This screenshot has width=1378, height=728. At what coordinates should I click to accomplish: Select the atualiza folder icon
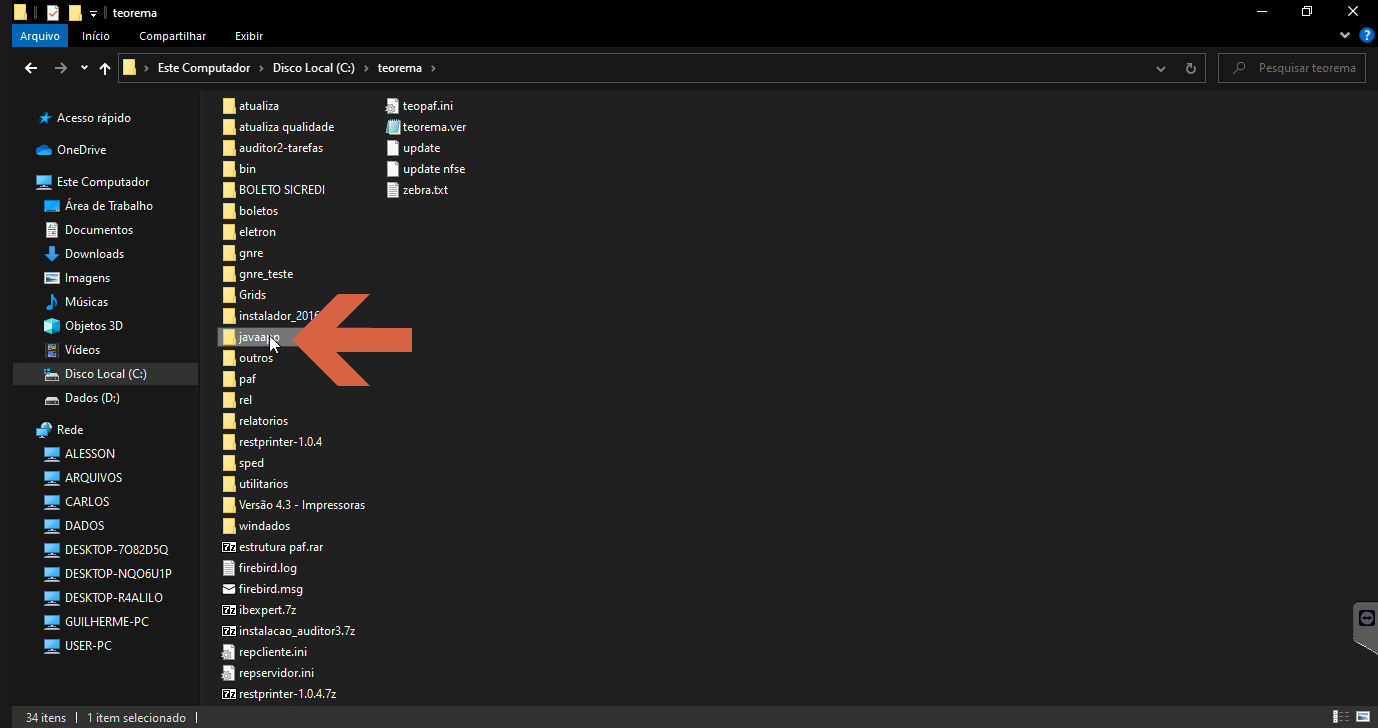229,106
